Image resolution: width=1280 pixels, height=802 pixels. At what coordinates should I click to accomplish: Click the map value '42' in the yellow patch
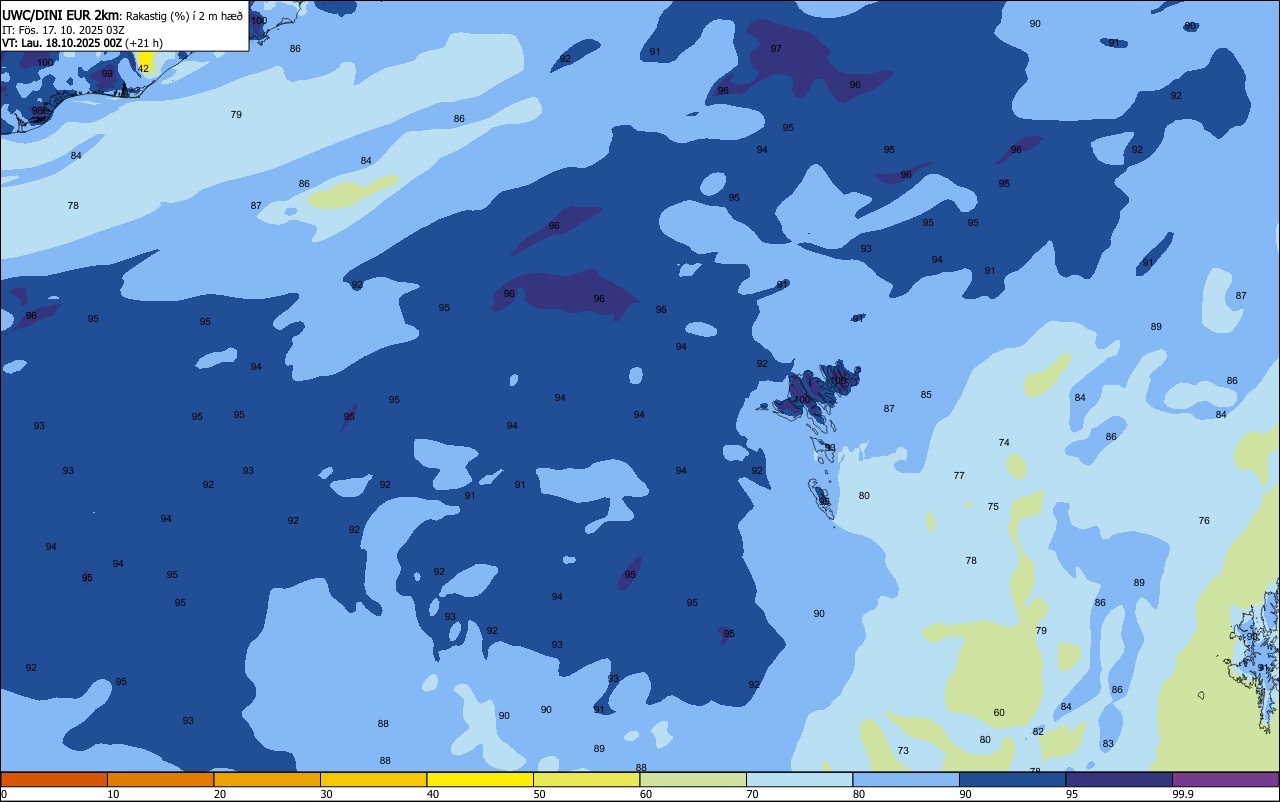click(x=143, y=68)
